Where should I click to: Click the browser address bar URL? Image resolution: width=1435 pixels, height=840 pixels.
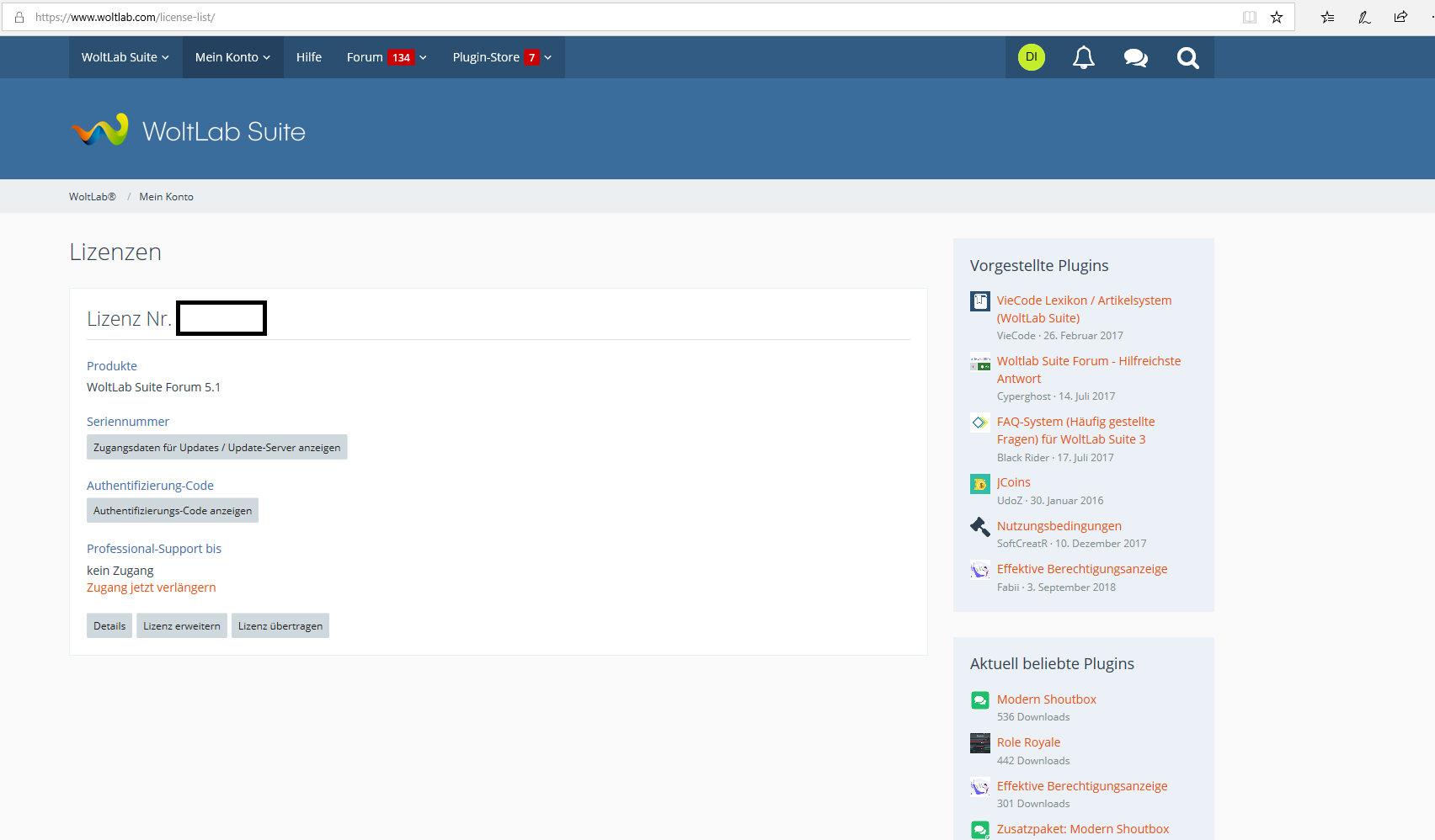pyautogui.click(x=125, y=17)
